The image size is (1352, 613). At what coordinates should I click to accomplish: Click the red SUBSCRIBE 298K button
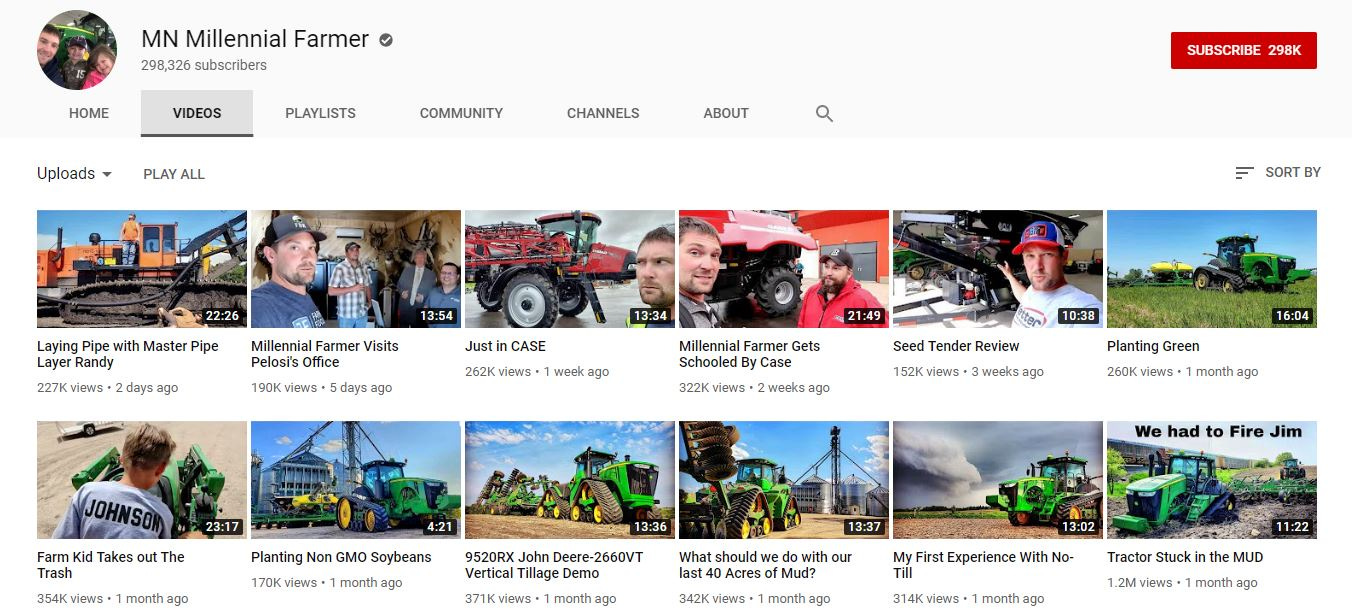click(x=1244, y=50)
